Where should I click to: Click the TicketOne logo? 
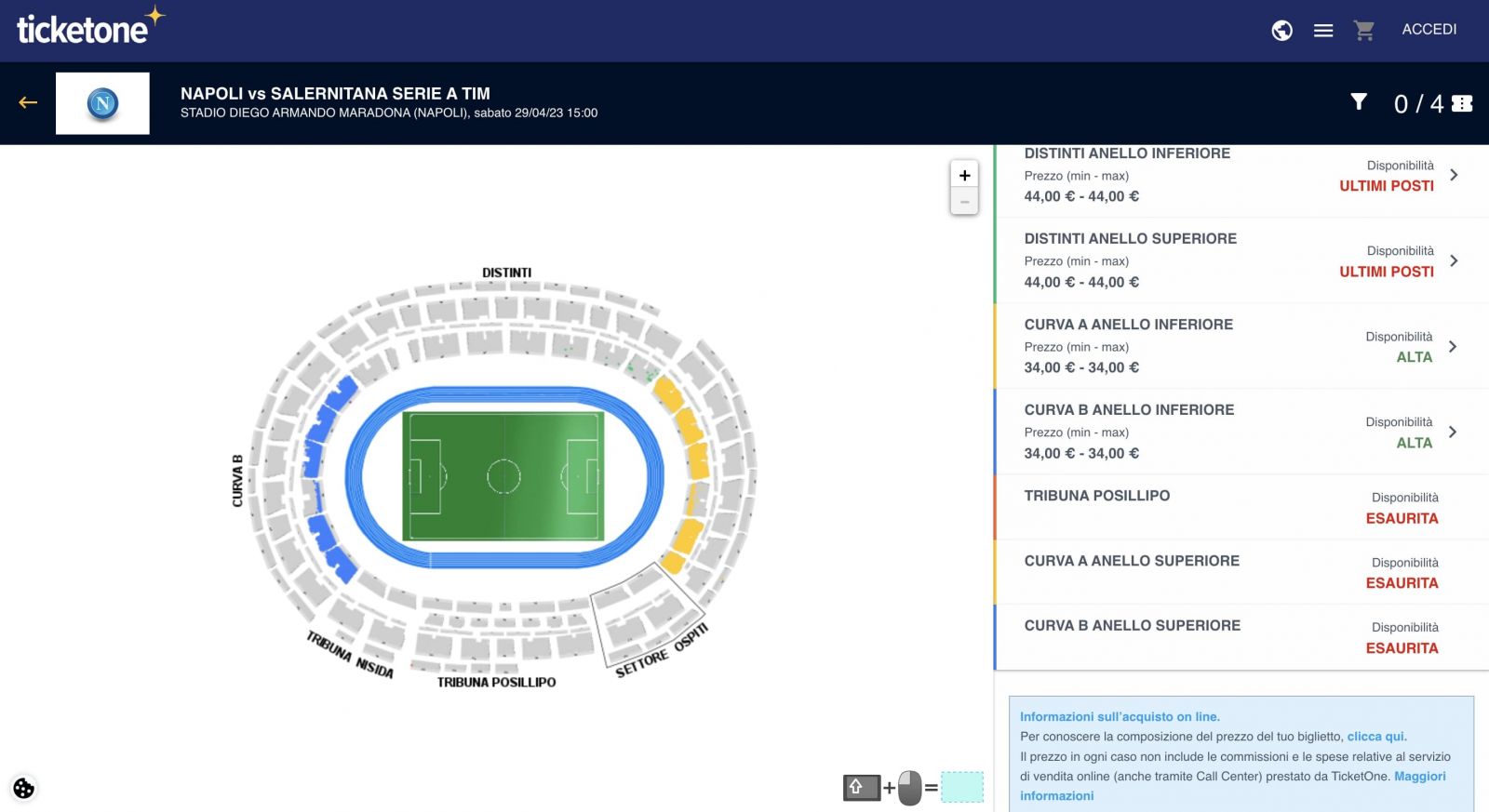pyautogui.click(x=90, y=27)
